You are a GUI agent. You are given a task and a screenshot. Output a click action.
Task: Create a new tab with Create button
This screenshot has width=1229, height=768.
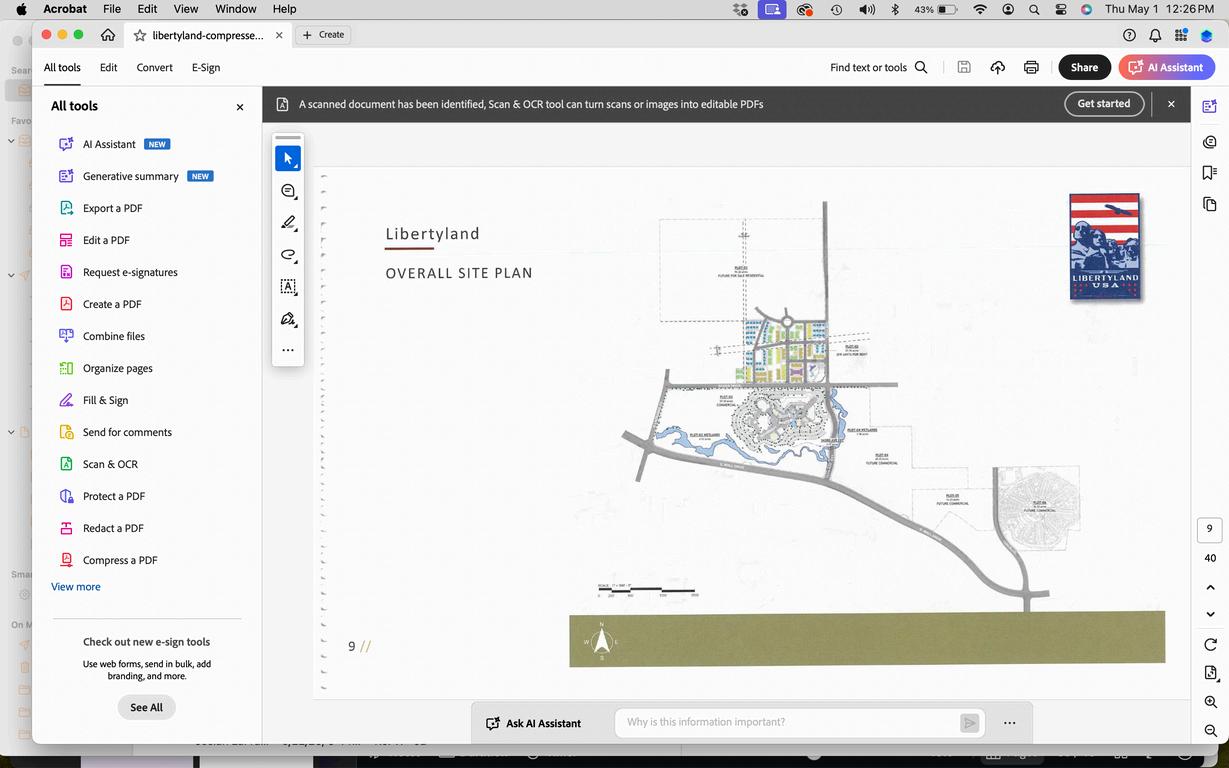[x=323, y=35]
